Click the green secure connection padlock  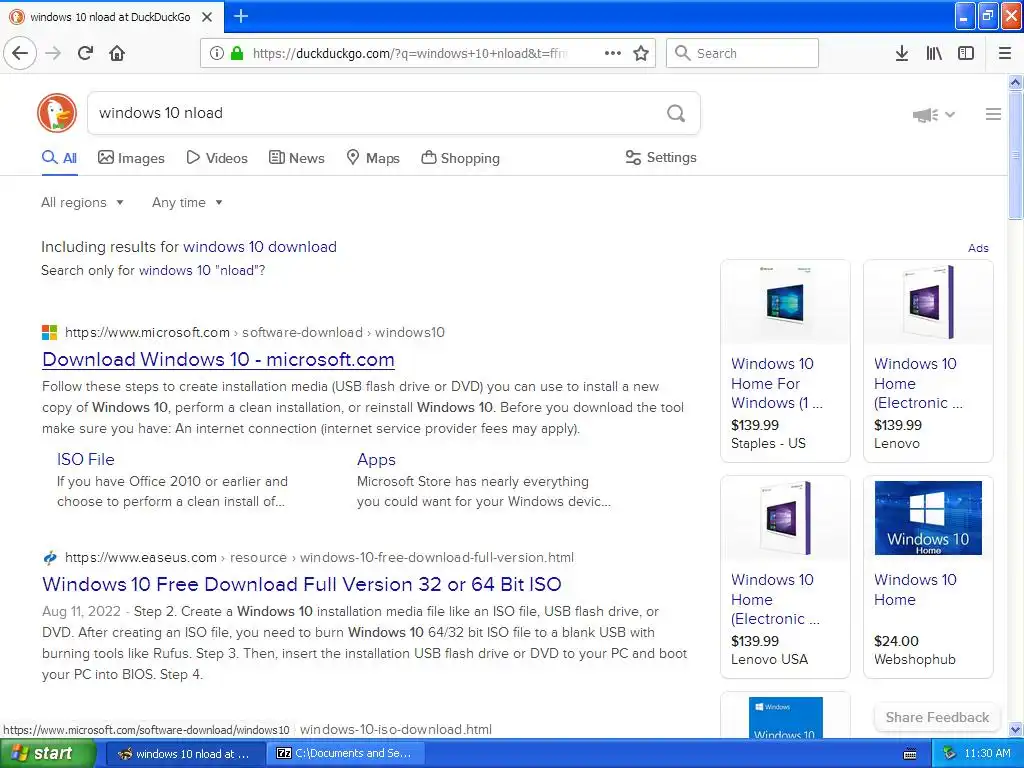pyautogui.click(x=237, y=53)
